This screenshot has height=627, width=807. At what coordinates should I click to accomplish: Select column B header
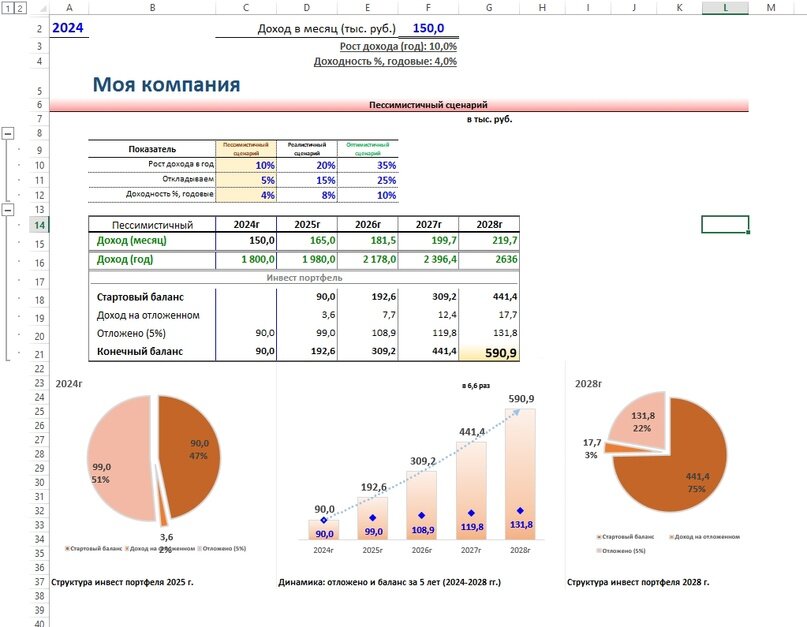(152, 7)
